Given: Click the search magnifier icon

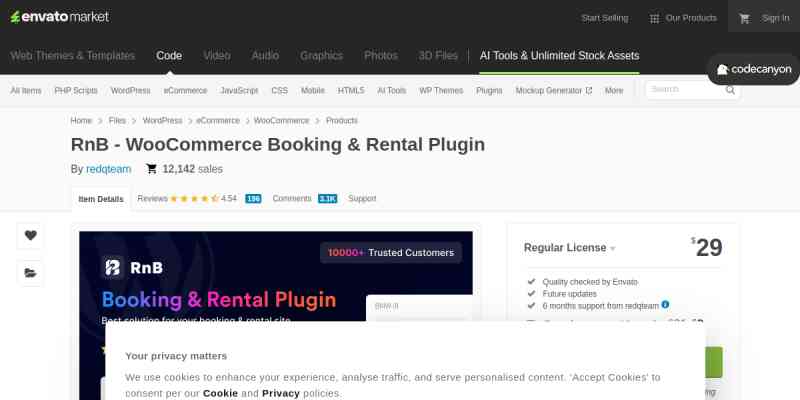Looking at the screenshot, I should pos(731,90).
